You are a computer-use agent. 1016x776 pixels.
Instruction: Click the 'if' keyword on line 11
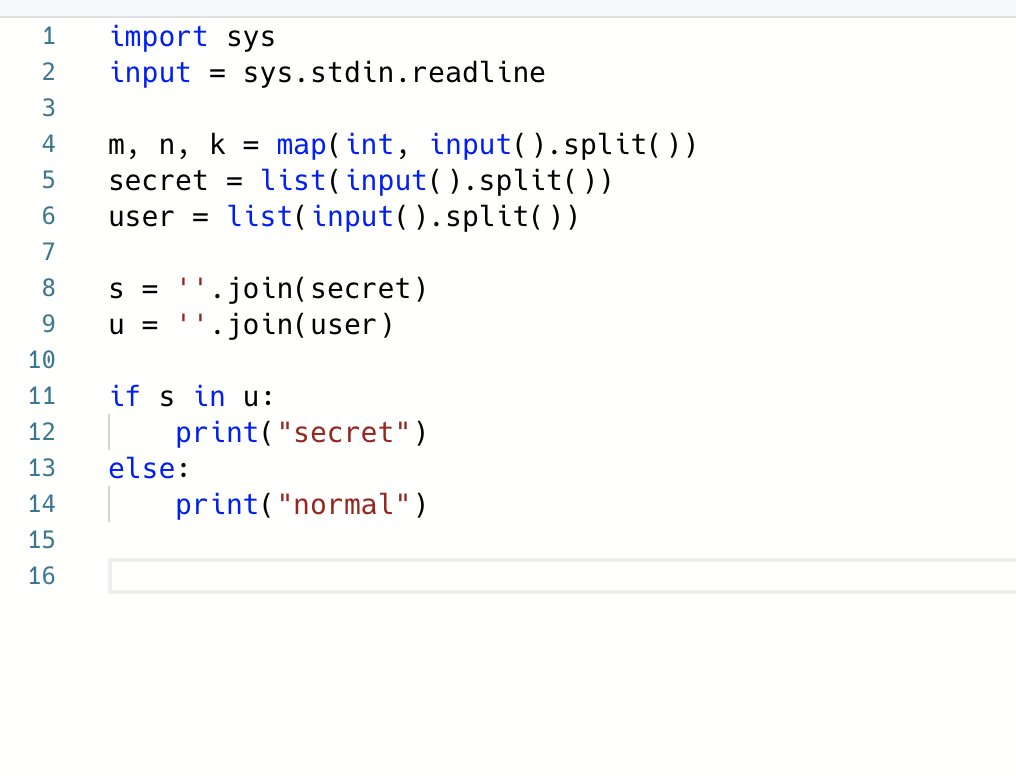coord(124,396)
